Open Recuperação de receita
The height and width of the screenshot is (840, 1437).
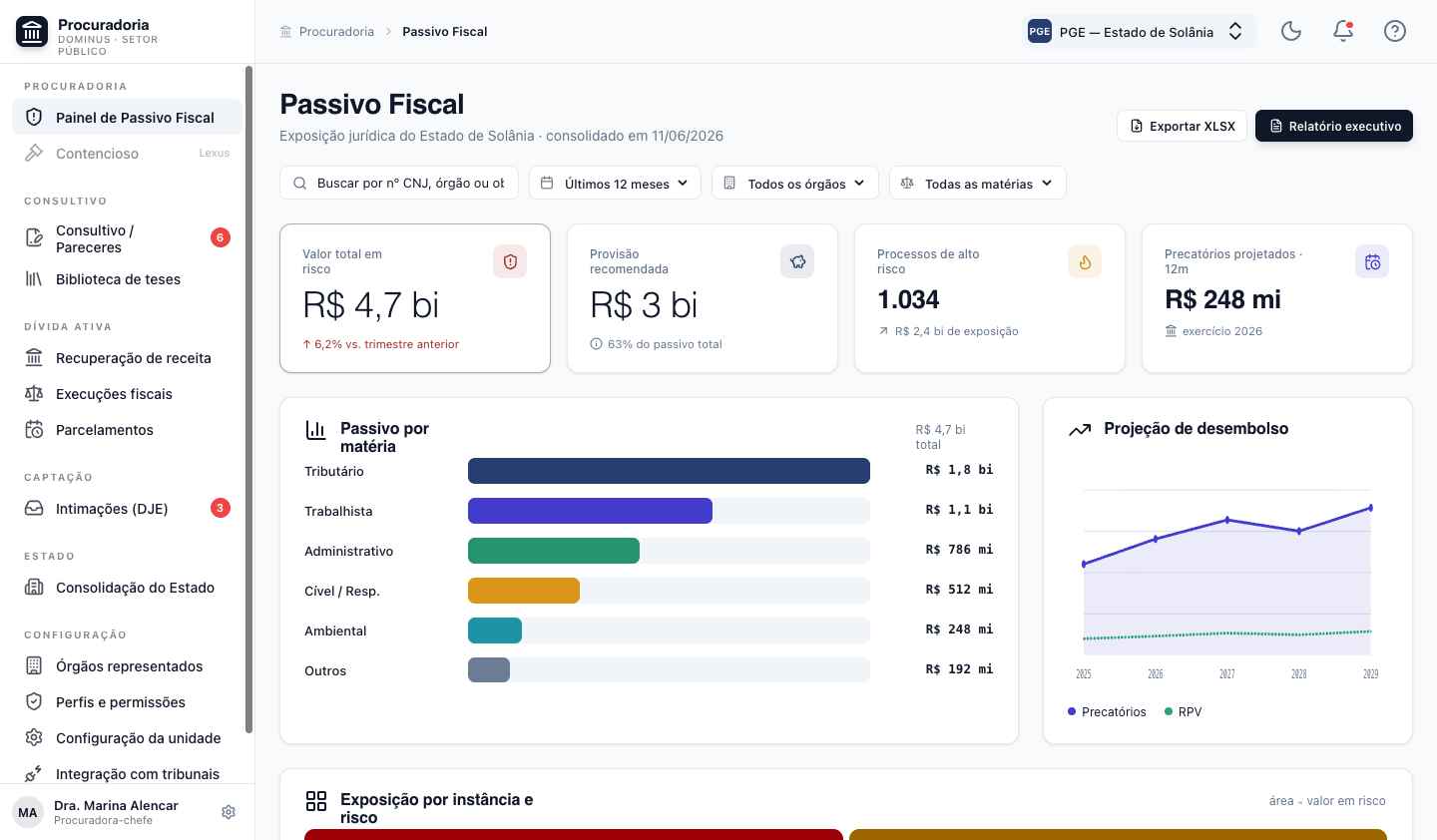127,358
